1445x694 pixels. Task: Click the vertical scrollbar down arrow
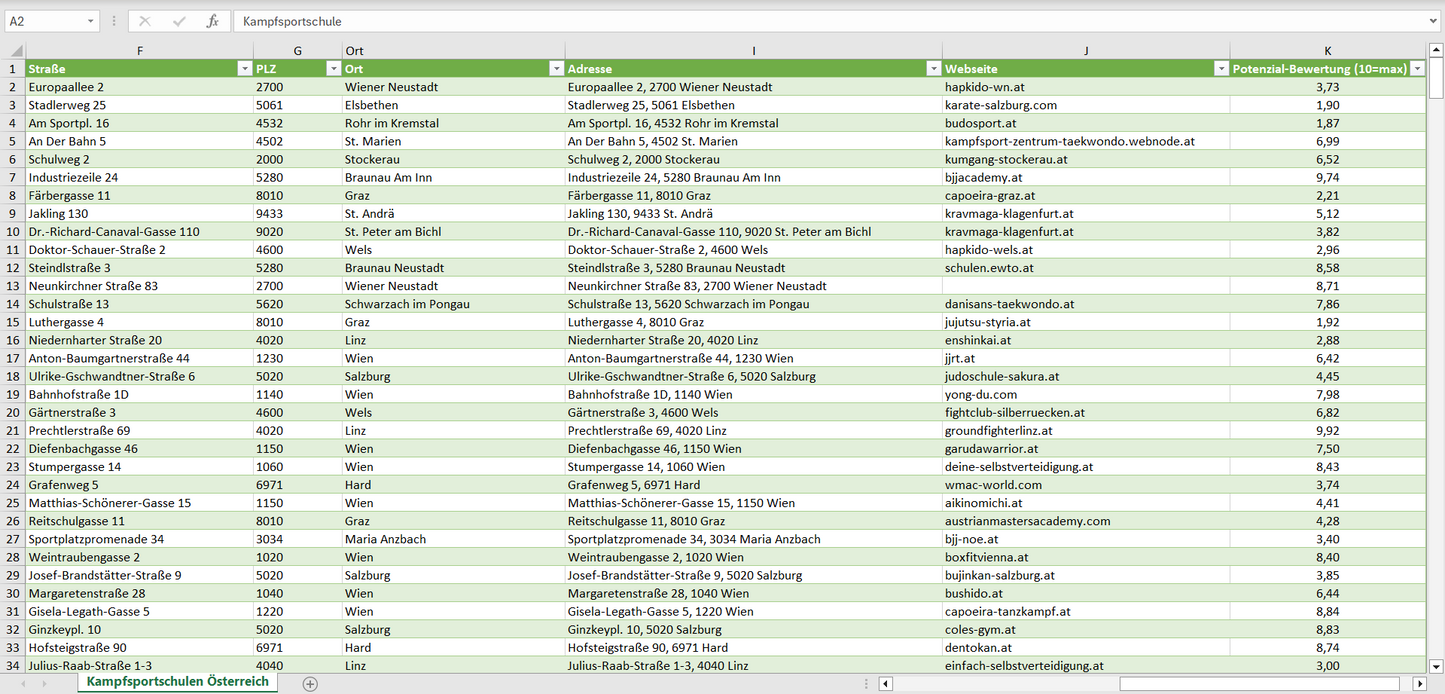(x=1436, y=665)
